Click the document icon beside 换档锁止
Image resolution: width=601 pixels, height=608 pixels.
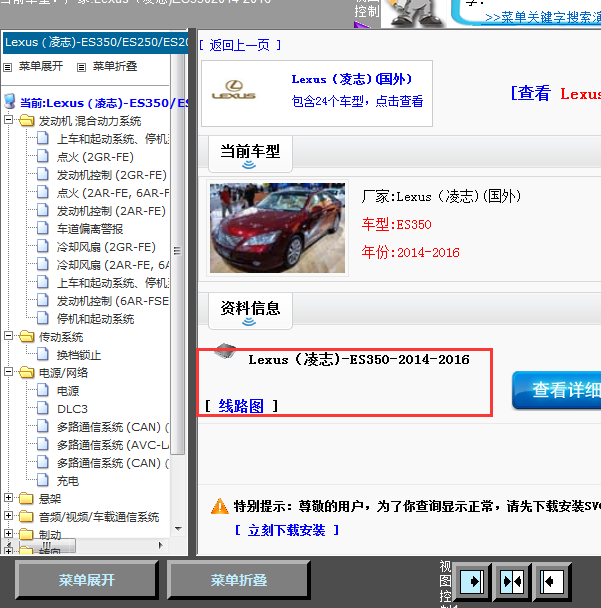pos(43,354)
